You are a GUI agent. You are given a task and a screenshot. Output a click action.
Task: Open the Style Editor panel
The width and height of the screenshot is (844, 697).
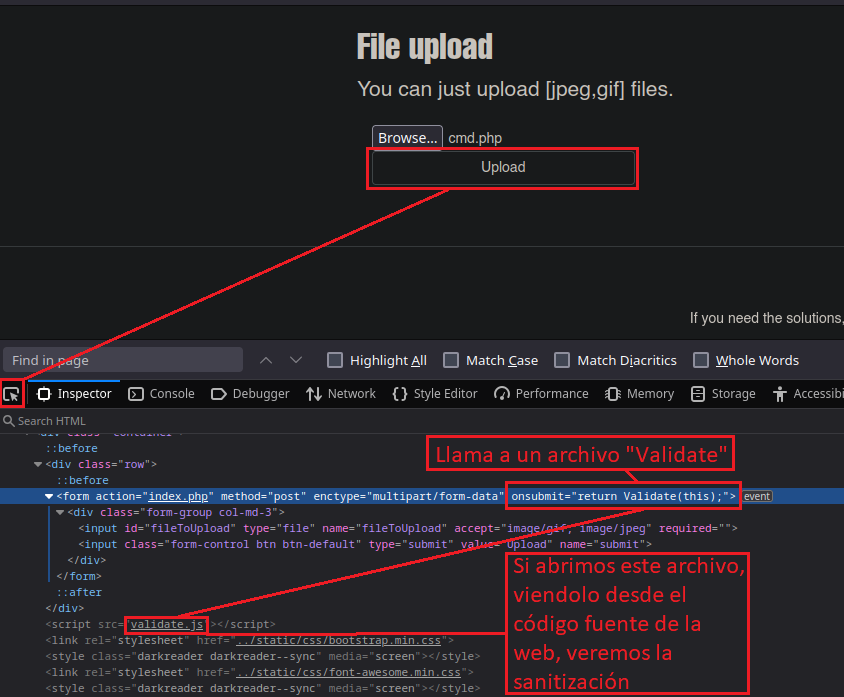point(435,394)
